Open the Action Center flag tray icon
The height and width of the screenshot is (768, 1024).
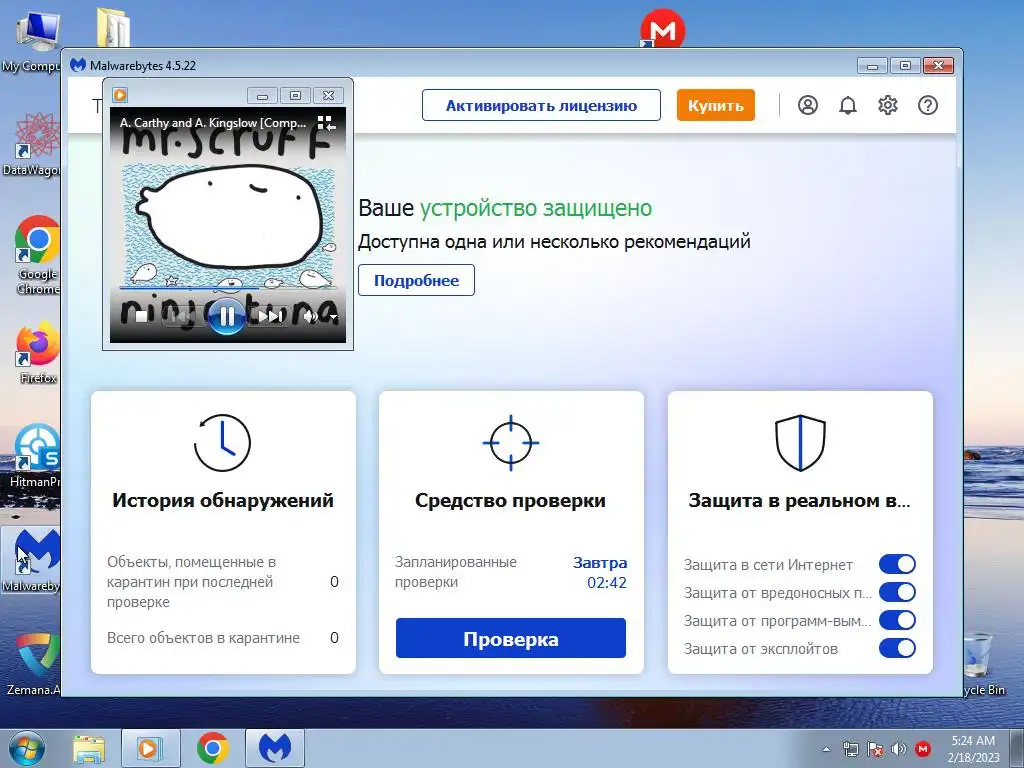pos(874,749)
